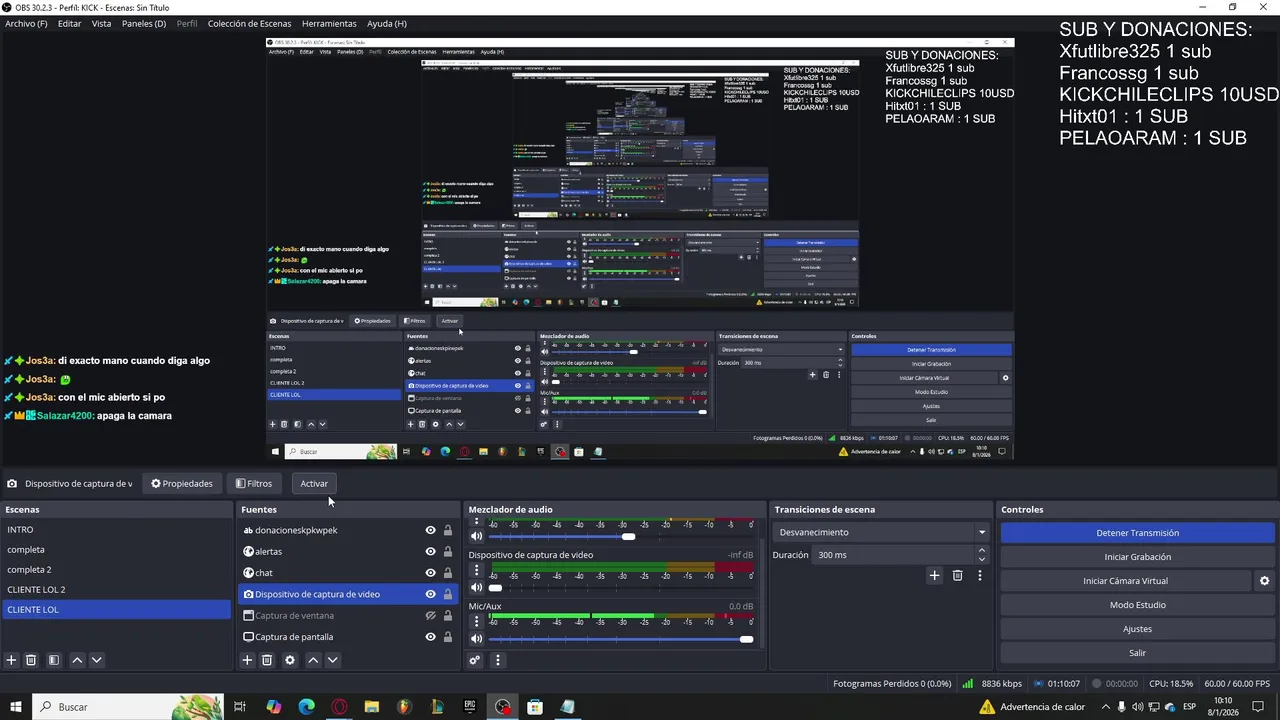Open Microsoft Edge from the taskbar
1280x720 pixels.
pyautogui.click(x=307, y=707)
